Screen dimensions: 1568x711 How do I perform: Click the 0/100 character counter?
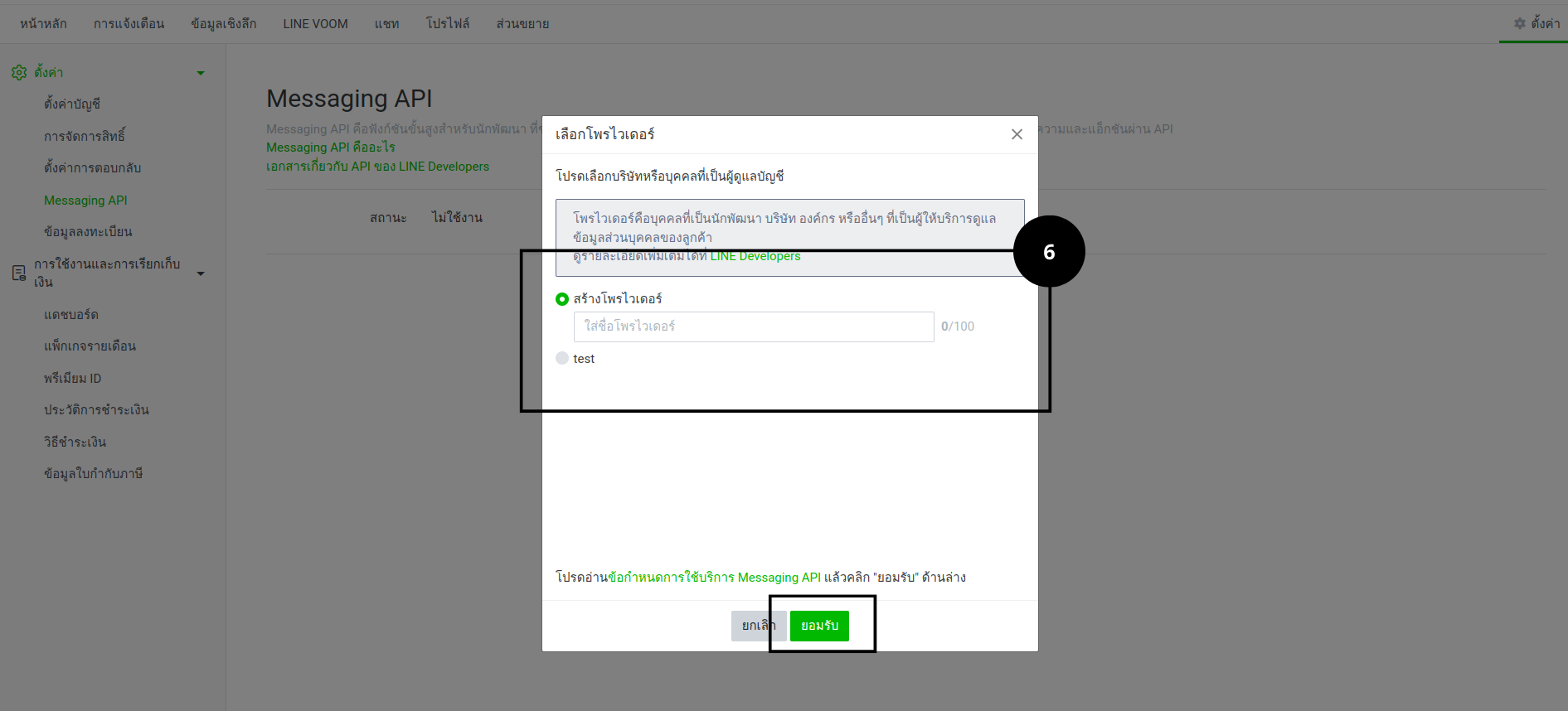click(x=958, y=326)
